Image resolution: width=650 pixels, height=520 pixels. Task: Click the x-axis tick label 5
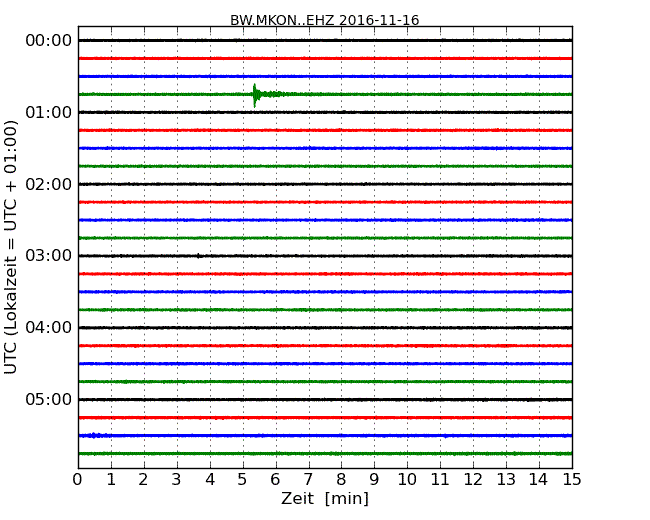243,480
